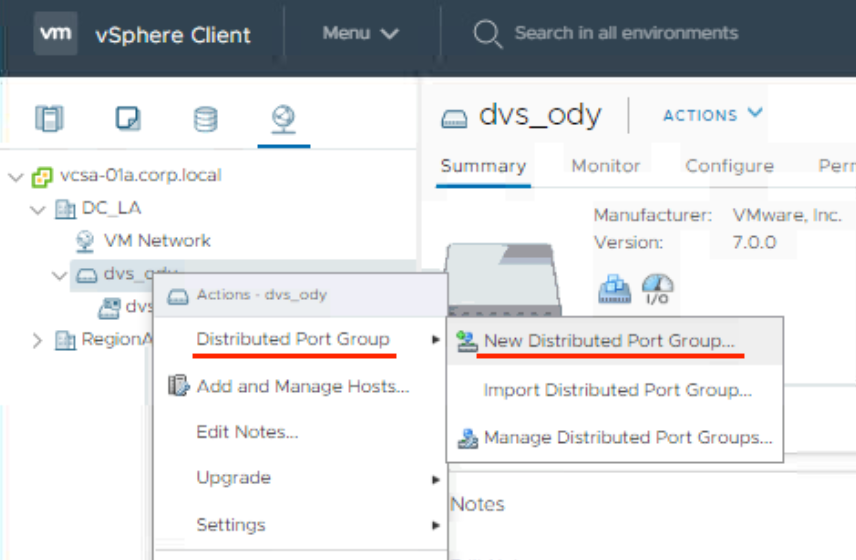The width and height of the screenshot is (856, 560).
Task: Click the vSphere Client title
Action: click(x=173, y=35)
